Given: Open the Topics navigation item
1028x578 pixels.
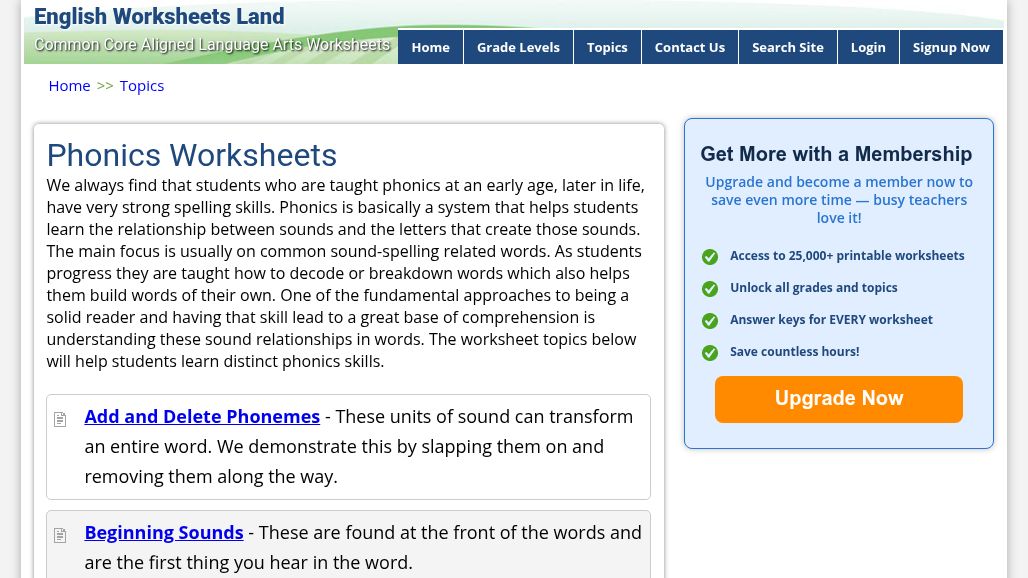Looking at the screenshot, I should click(607, 47).
